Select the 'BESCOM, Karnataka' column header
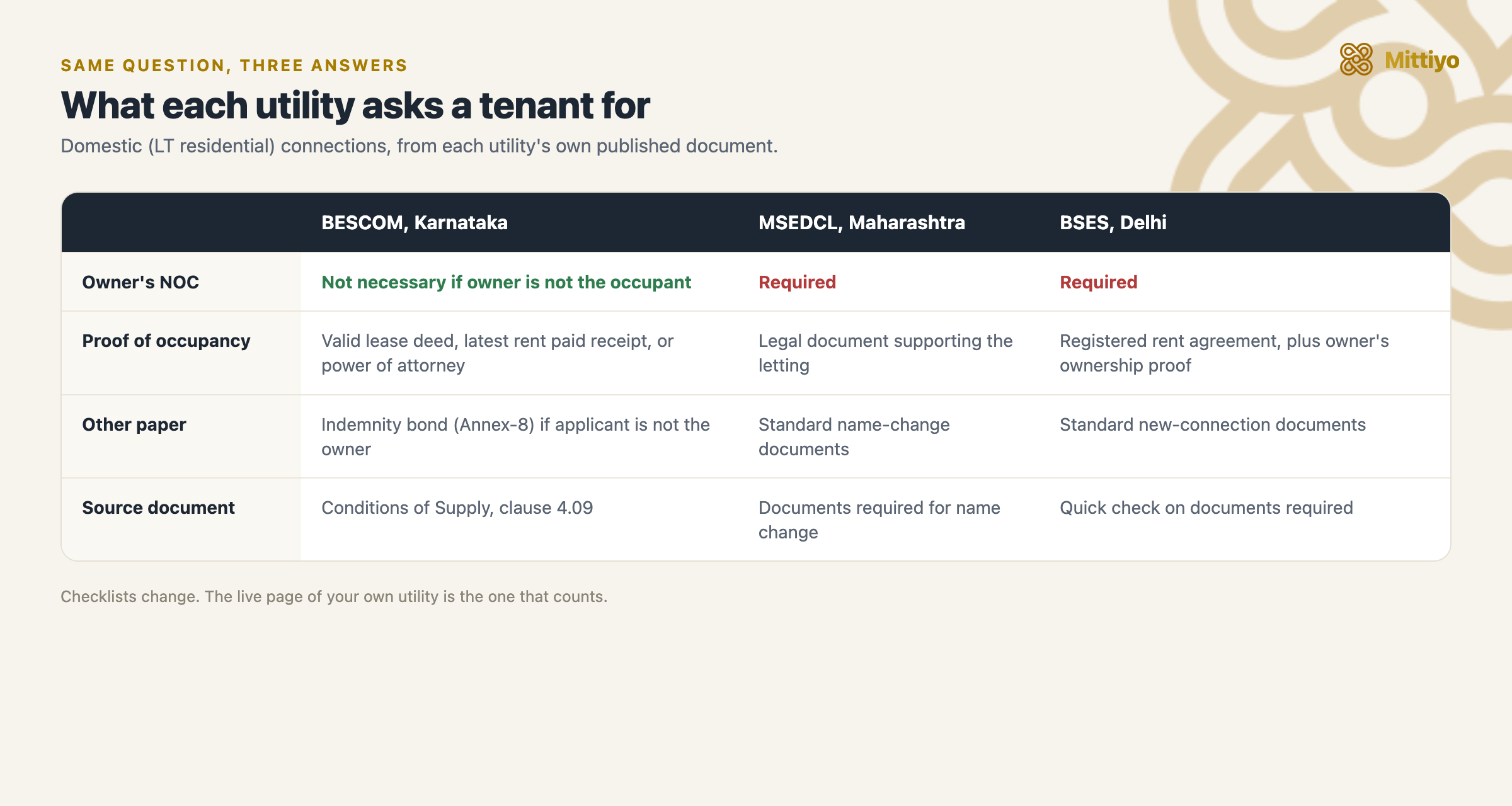Screen dimensions: 1512x806 415,222
